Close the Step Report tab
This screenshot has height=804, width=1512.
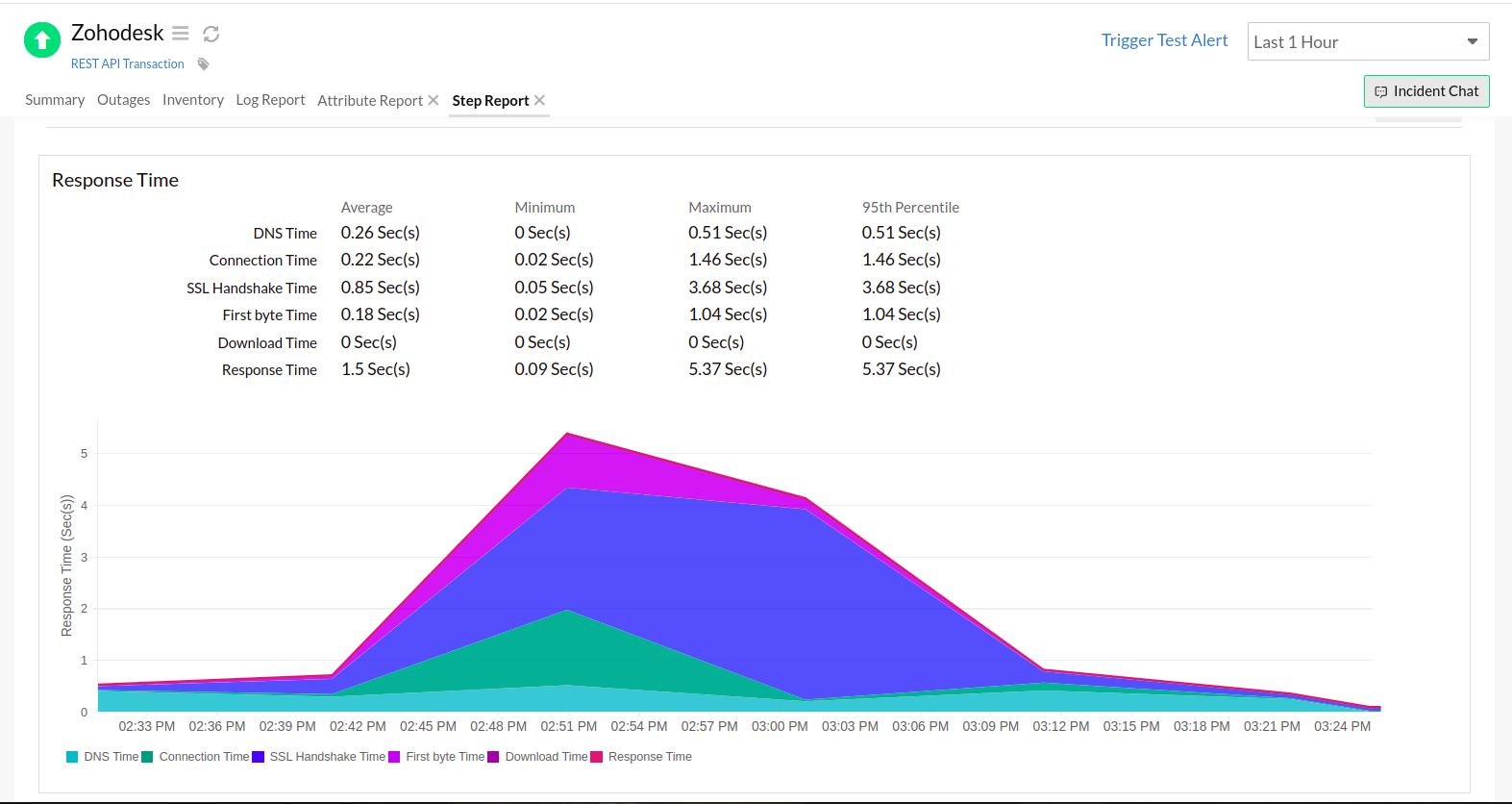click(x=540, y=100)
